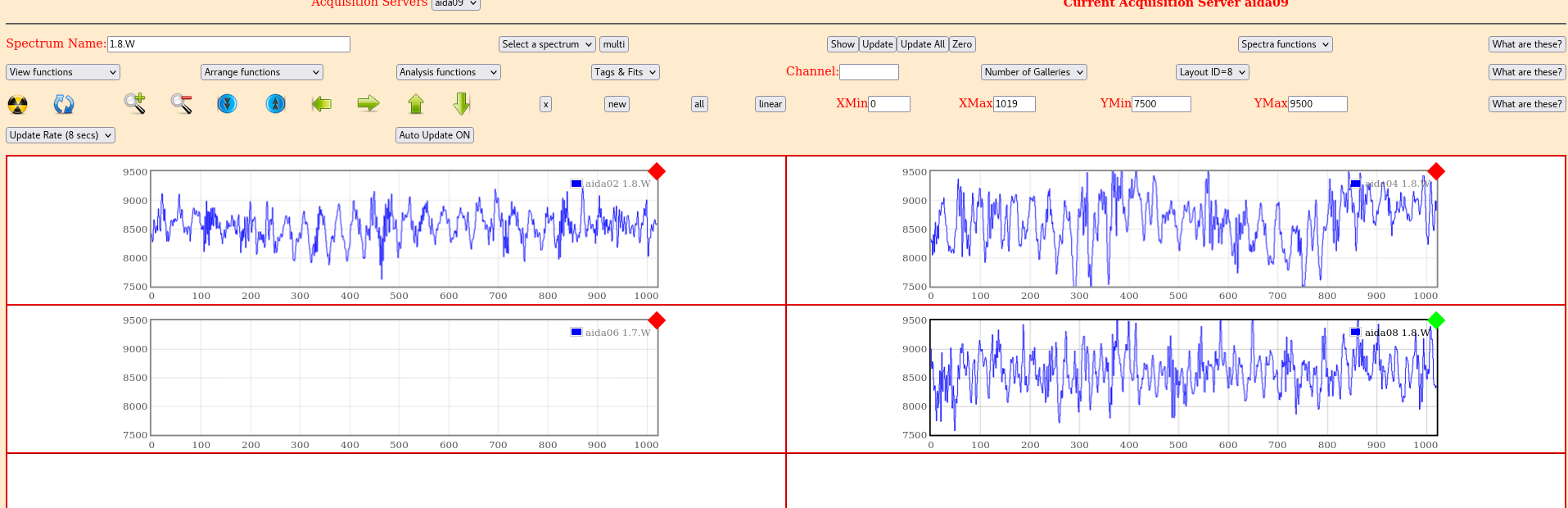Image resolution: width=1568 pixels, height=508 pixels.
Task: Zoom in with the magnifier plus icon
Action: tap(134, 103)
